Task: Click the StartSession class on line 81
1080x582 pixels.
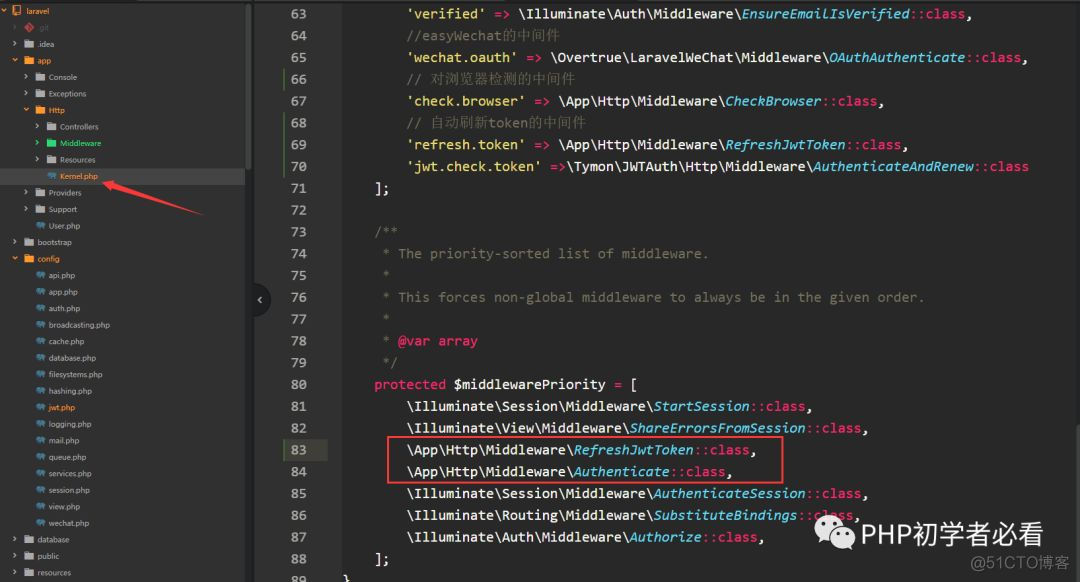Action: pos(701,406)
